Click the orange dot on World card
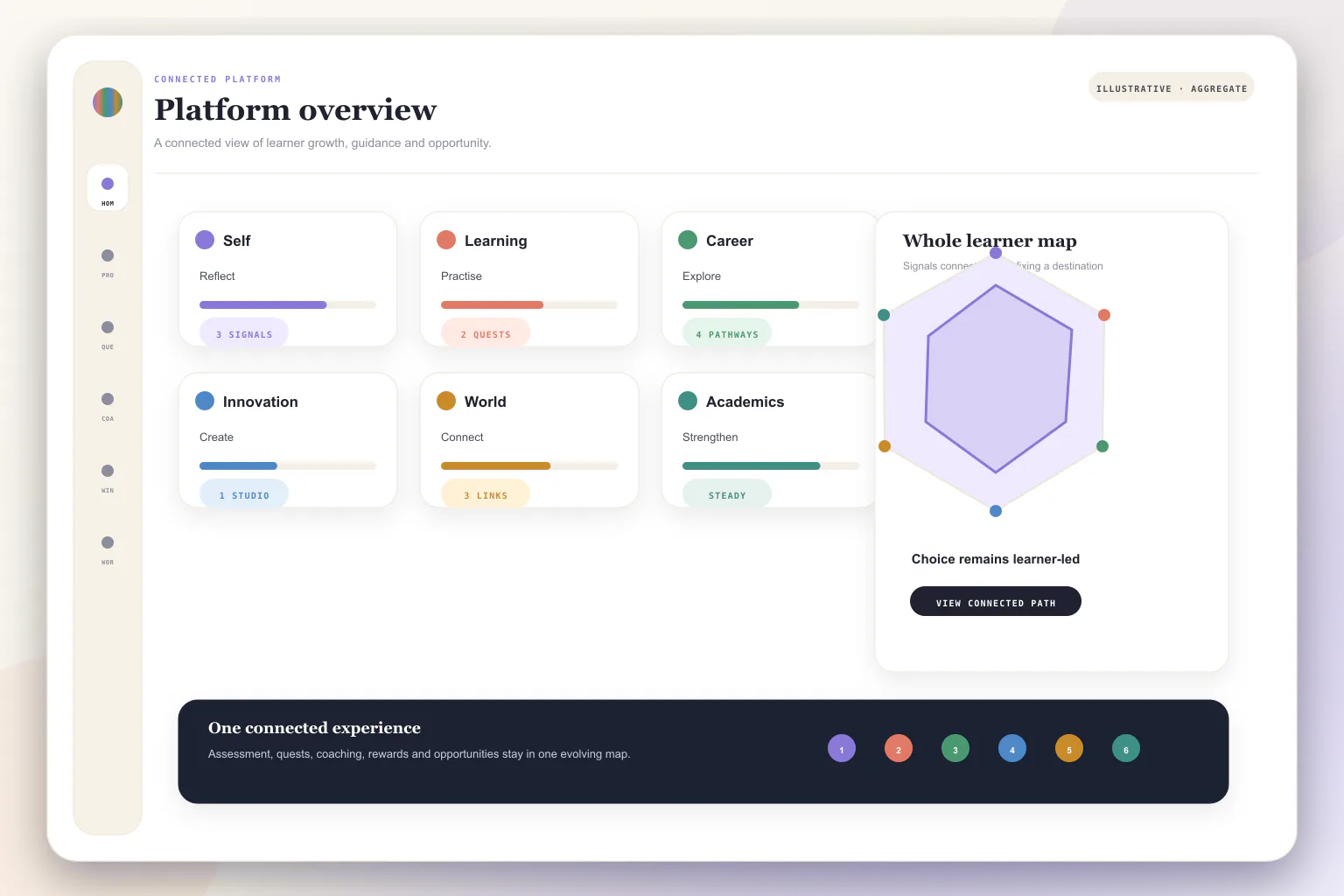Viewport: 1344px width, 896px height. coord(446,401)
